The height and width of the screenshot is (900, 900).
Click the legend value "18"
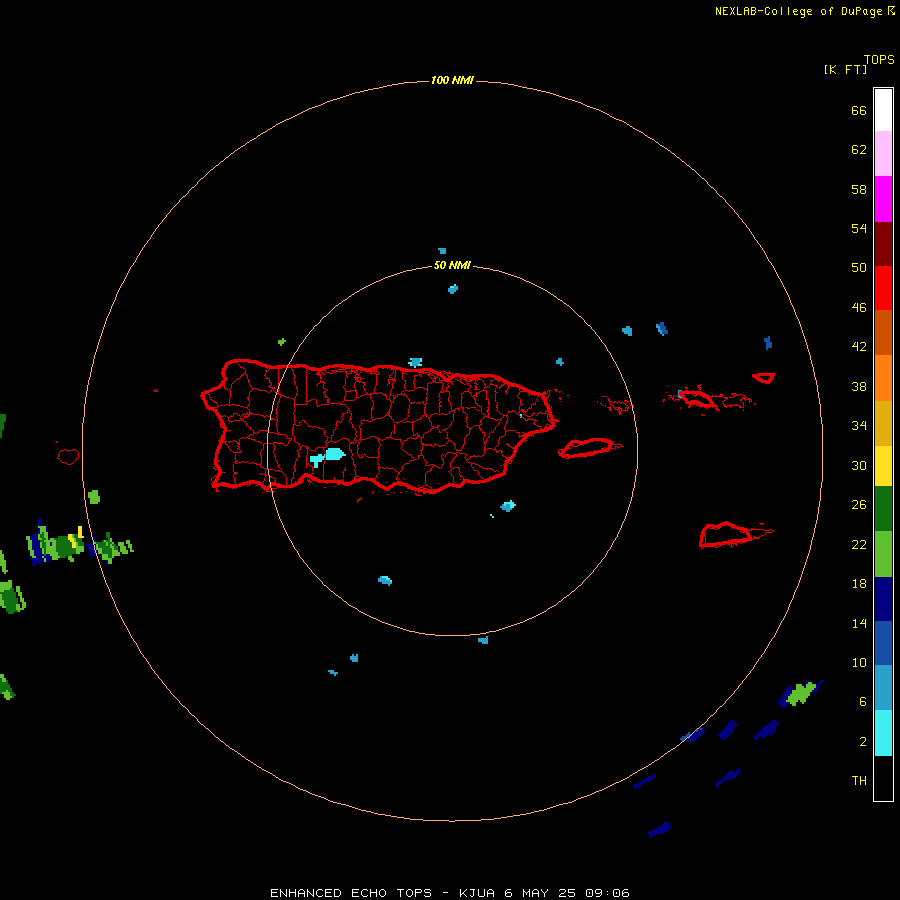click(x=859, y=584)
